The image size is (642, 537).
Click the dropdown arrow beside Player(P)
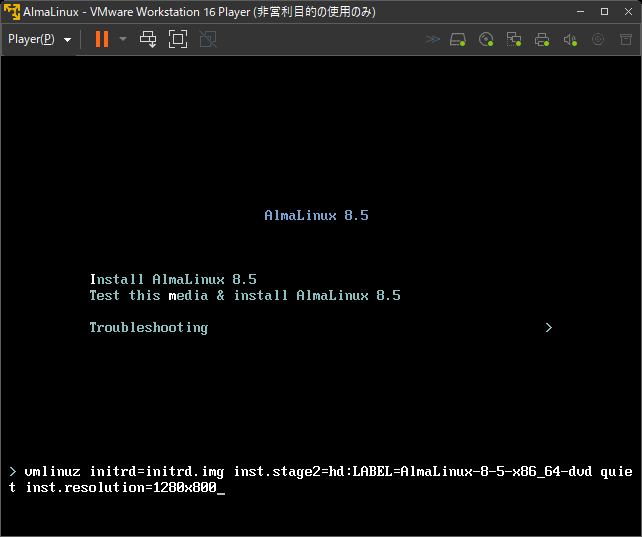tap(68, 40)
